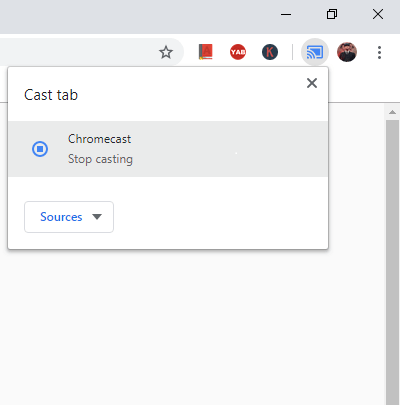The image size is (400, 405).
Task: Select the Chromecast device name
Action: click(x=99, y=139)
